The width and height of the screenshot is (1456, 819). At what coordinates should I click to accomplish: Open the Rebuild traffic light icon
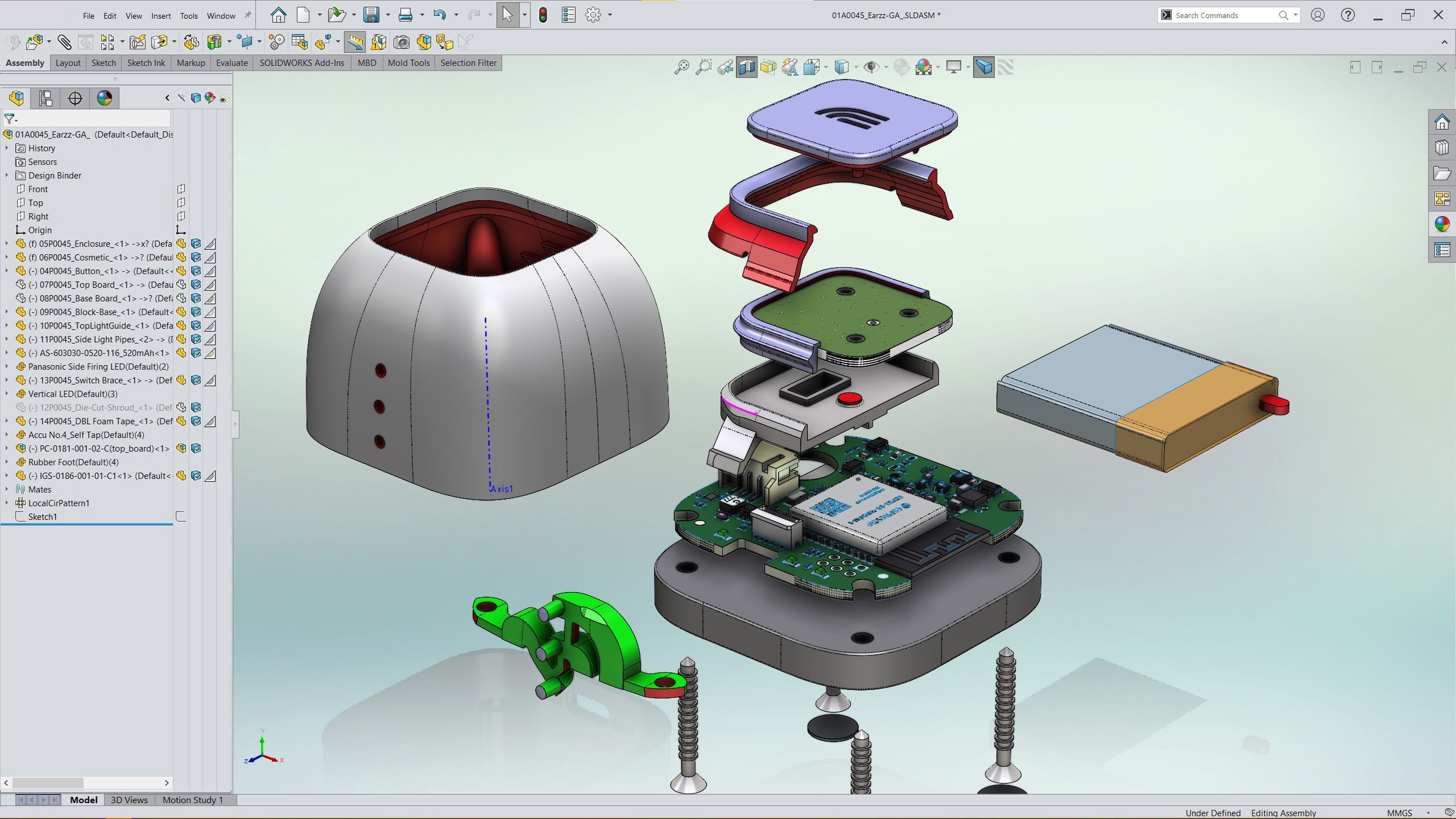(x=543, y=15)
